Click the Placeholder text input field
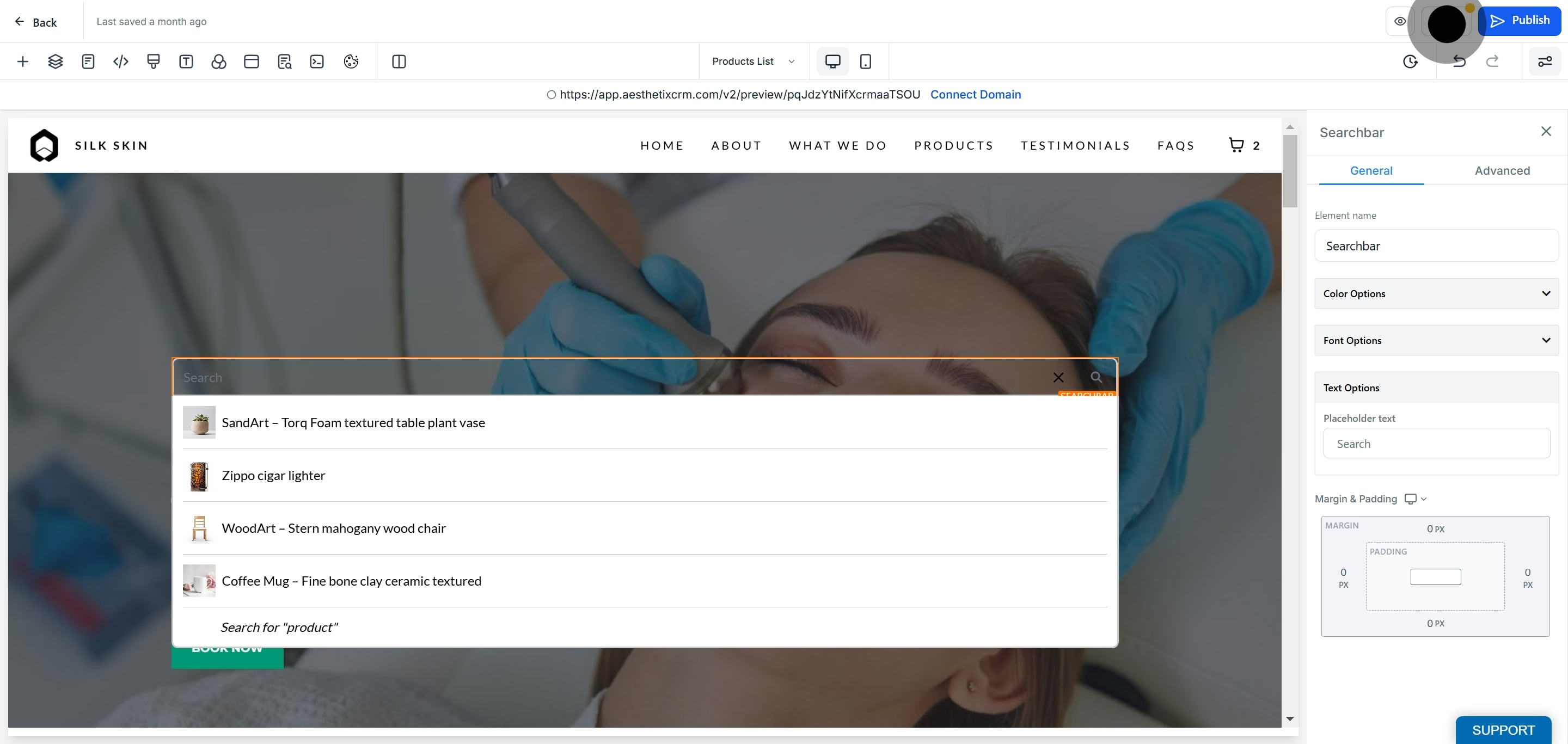1568x744 pixels. coord(1436,443)
